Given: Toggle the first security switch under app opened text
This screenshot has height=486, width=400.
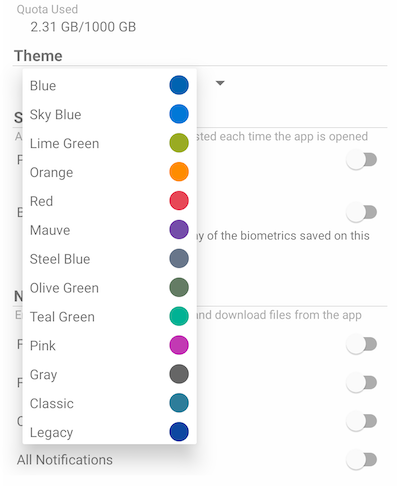Looking at the screenshot, I should (x=362, y=160).
